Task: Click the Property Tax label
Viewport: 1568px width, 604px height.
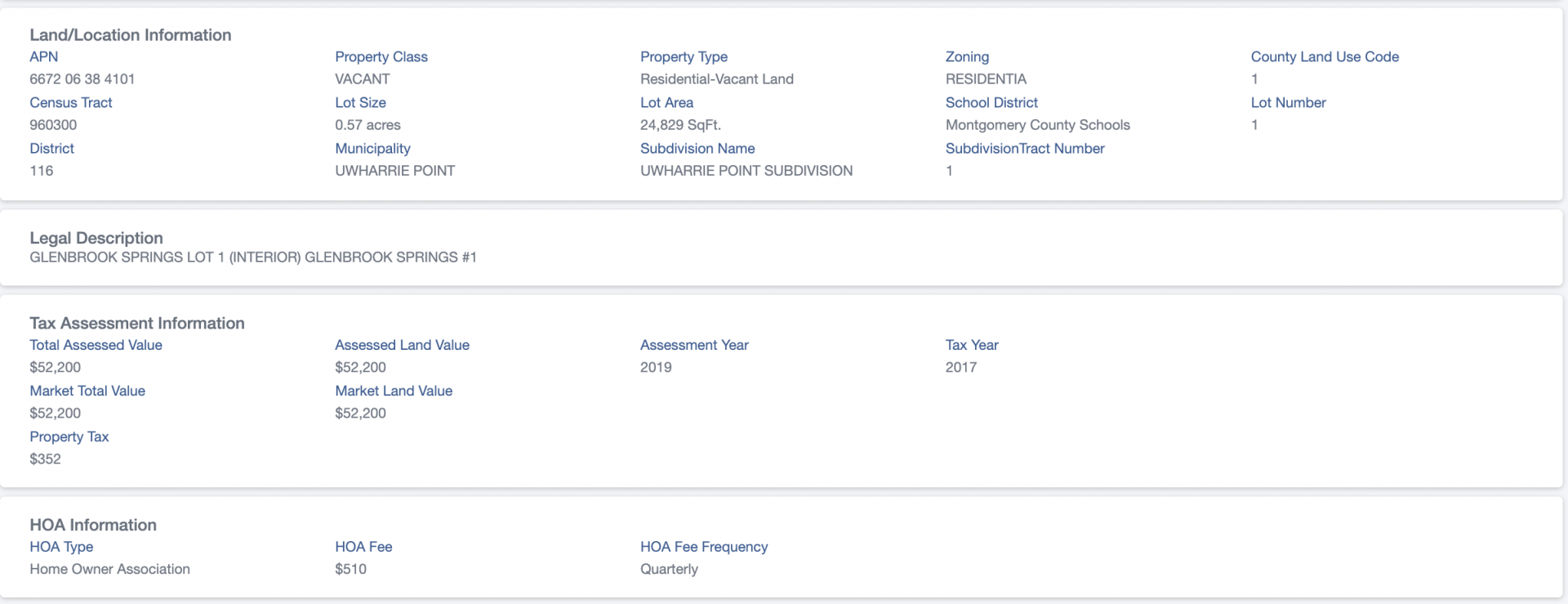Action: [69, 437]
